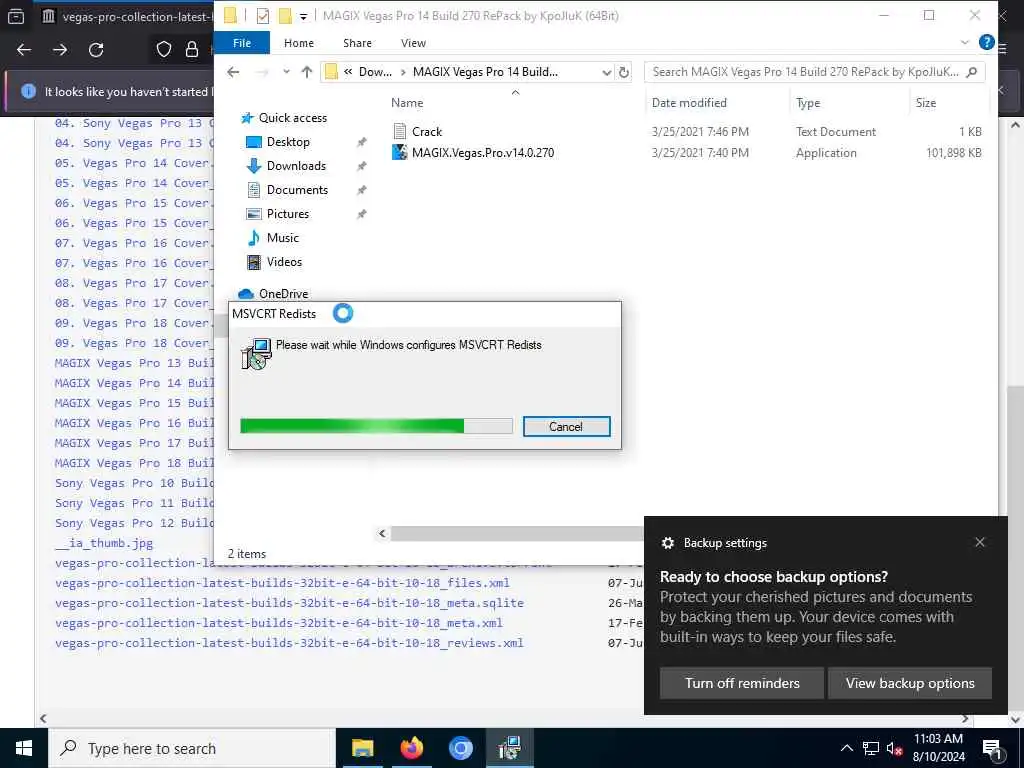
Task: Select the installer icon in taskbar
Action: tap(509, 748)
